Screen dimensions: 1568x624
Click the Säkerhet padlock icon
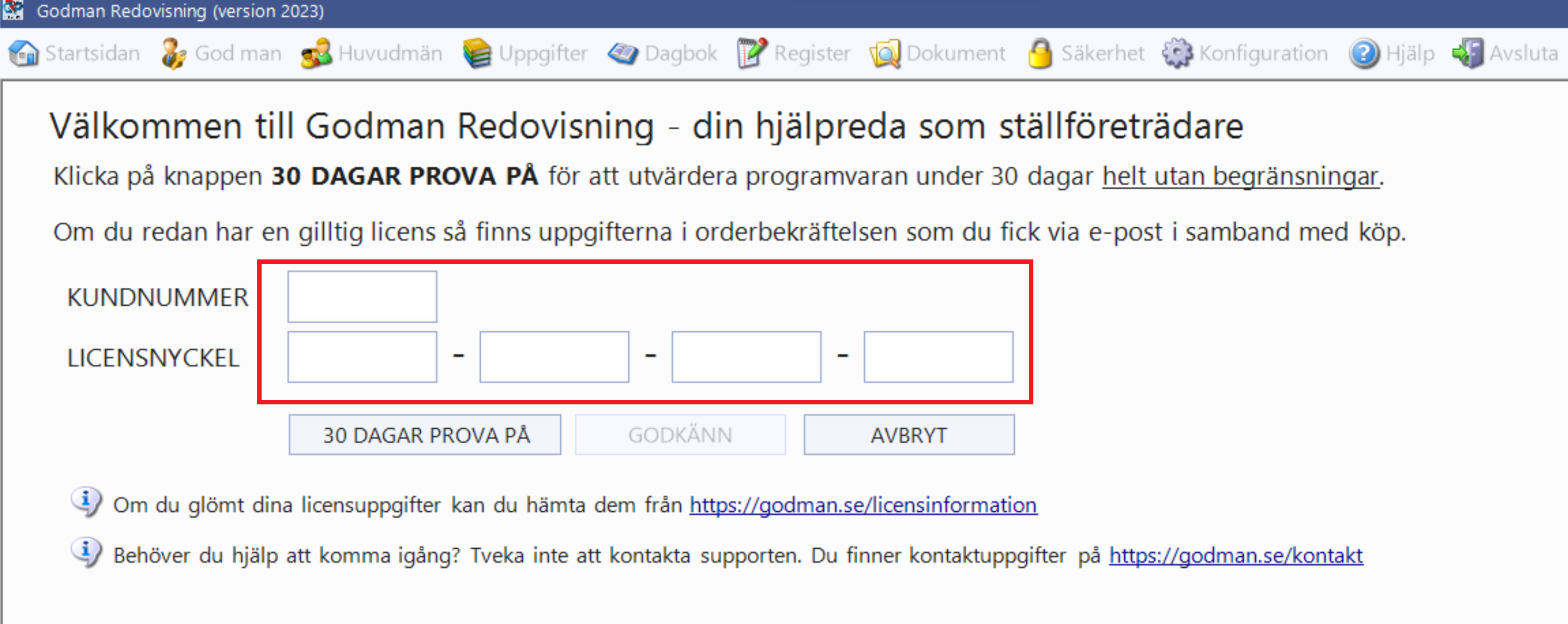[x=1040, y=53]
